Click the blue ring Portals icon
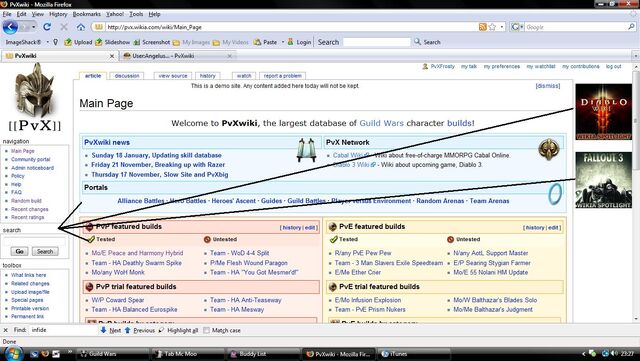The image size is (640, 361). pyautogui.click(x=555, y=194)
